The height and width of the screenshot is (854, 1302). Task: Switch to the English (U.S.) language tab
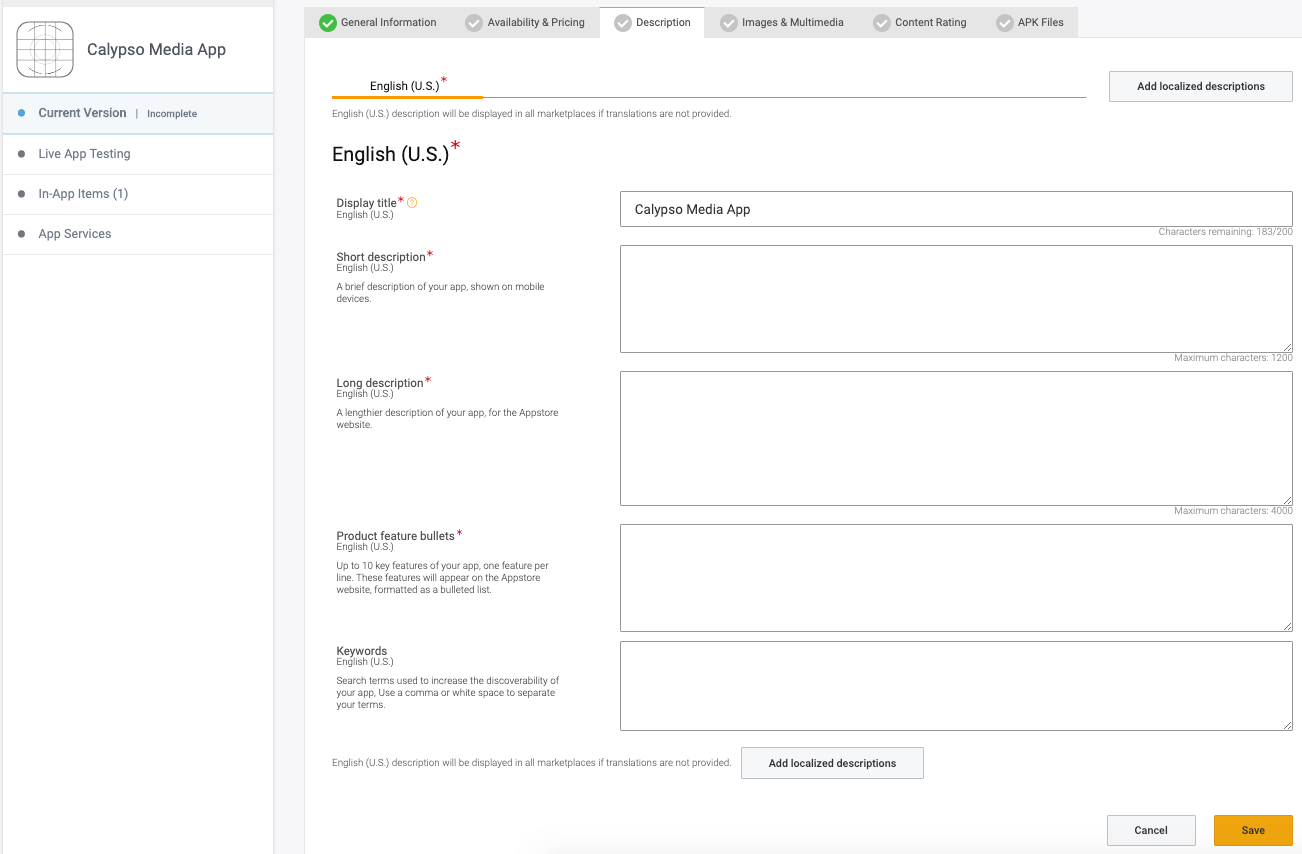pyautogui.click(x=405, y=86)
